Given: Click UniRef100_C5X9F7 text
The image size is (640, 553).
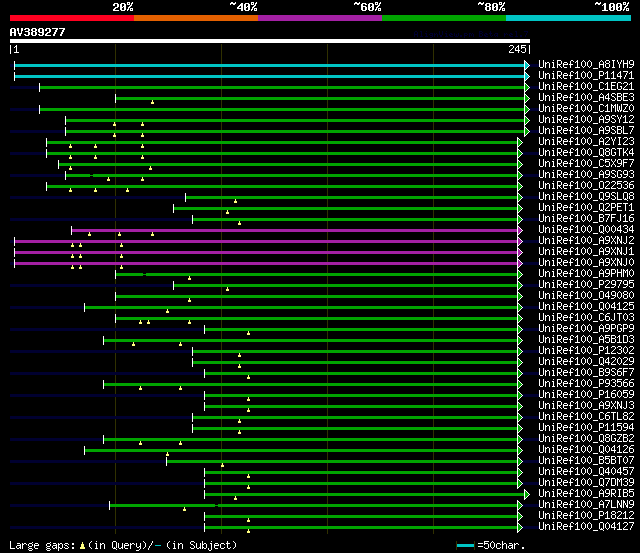Looking at the screenshot, I should point(586,164).
